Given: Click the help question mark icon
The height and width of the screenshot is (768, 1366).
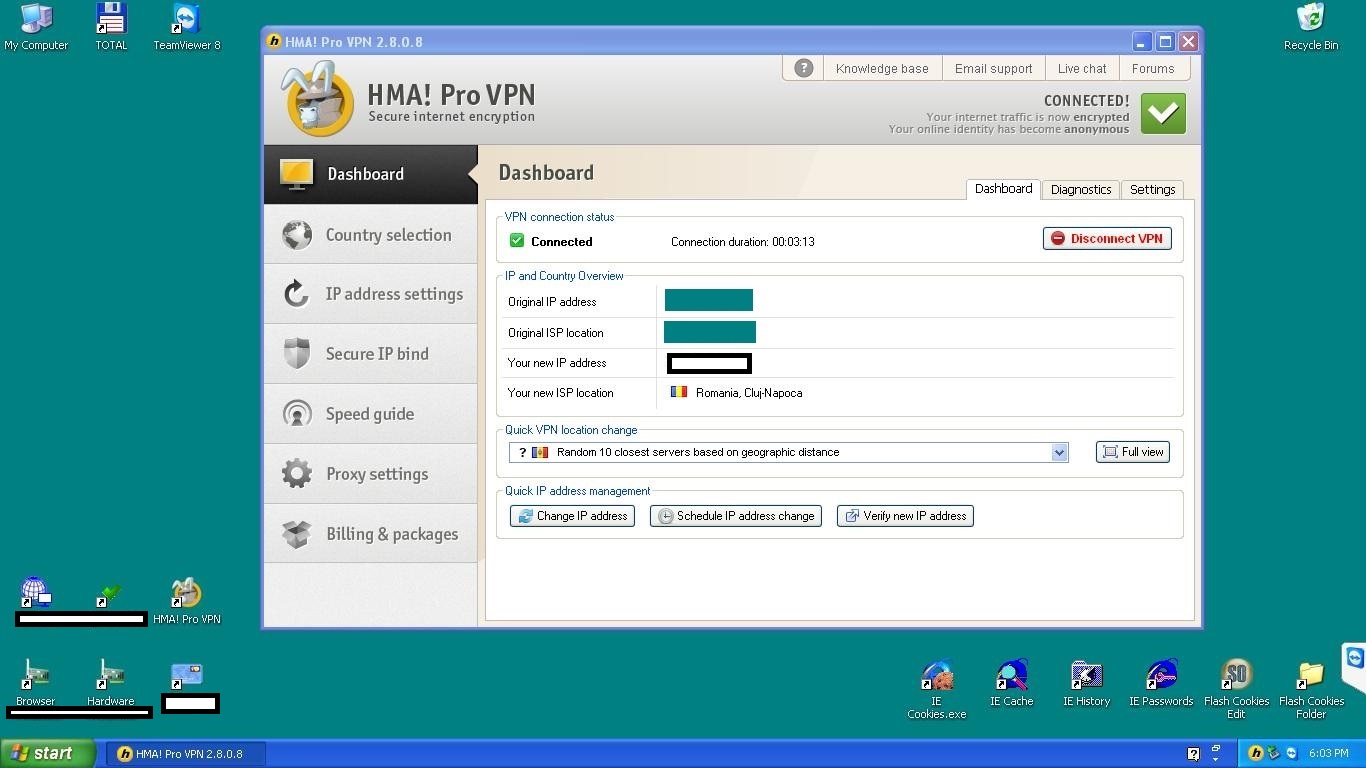Looking at the screenshot, I should [803, 68].
